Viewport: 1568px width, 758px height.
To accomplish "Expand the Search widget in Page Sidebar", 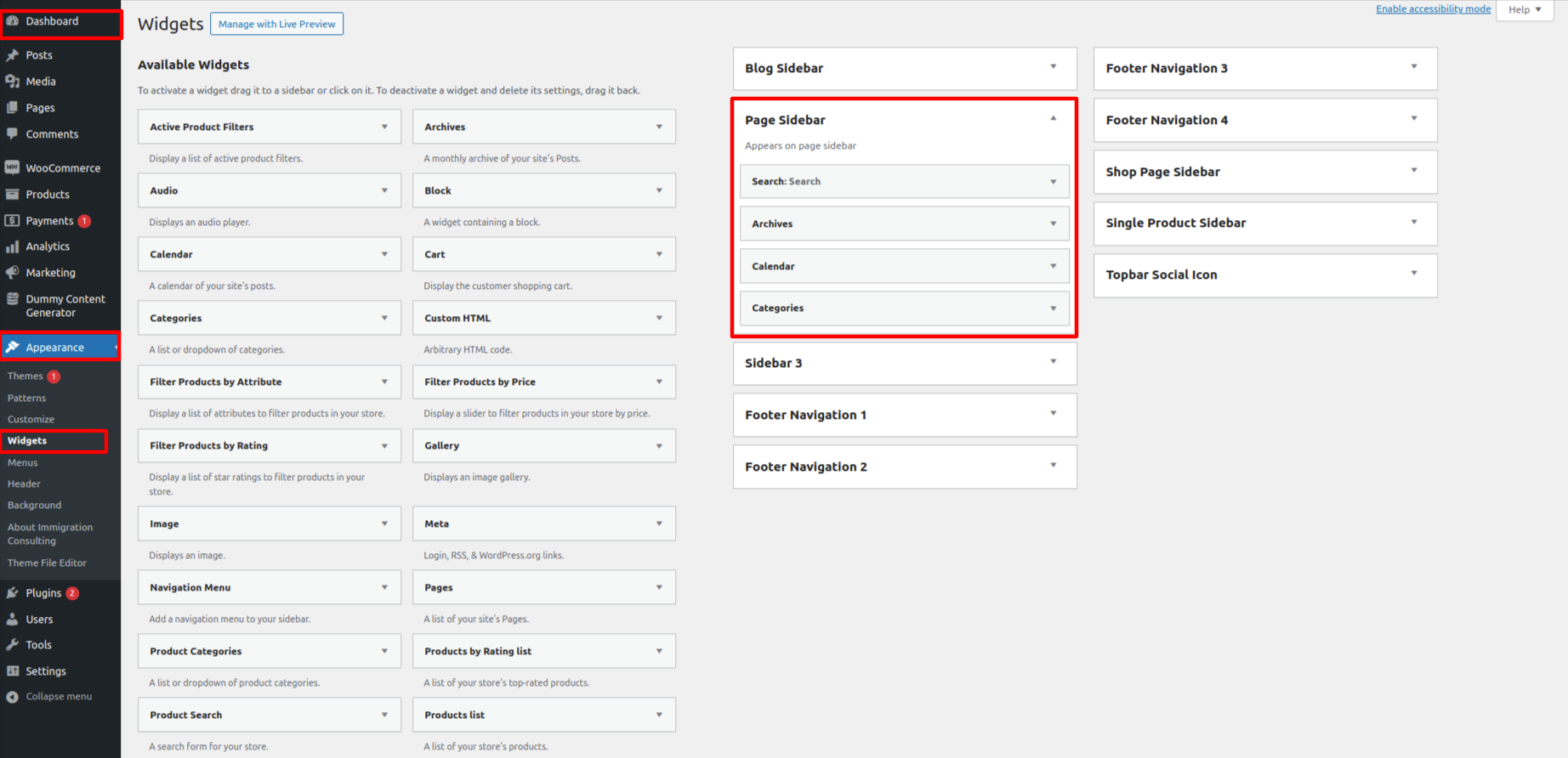I will tap(1053, 182).
